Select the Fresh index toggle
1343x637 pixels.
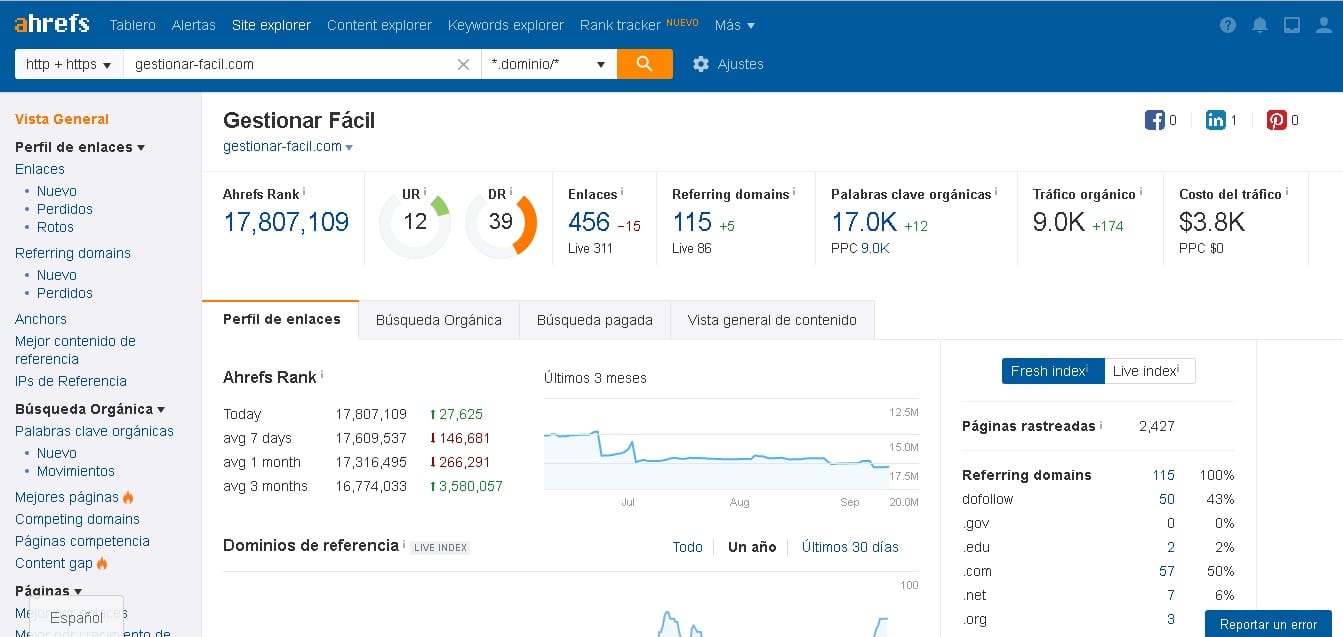[1053, 371]
